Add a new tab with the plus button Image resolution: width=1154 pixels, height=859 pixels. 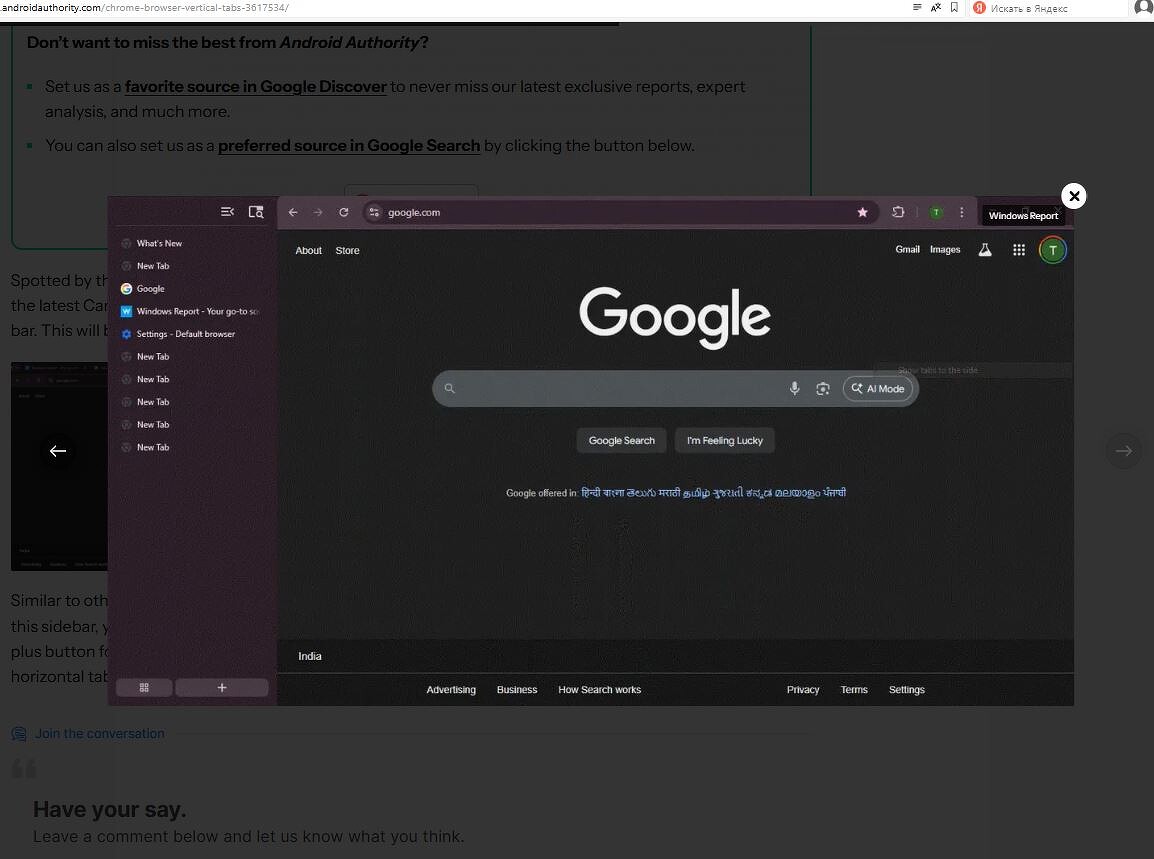coord(222,687)
